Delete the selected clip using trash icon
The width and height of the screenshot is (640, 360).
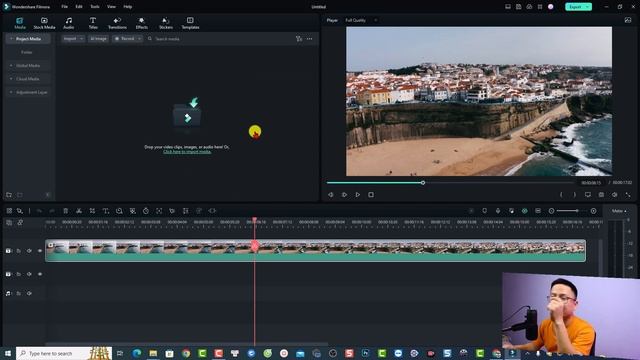(65, 211)
